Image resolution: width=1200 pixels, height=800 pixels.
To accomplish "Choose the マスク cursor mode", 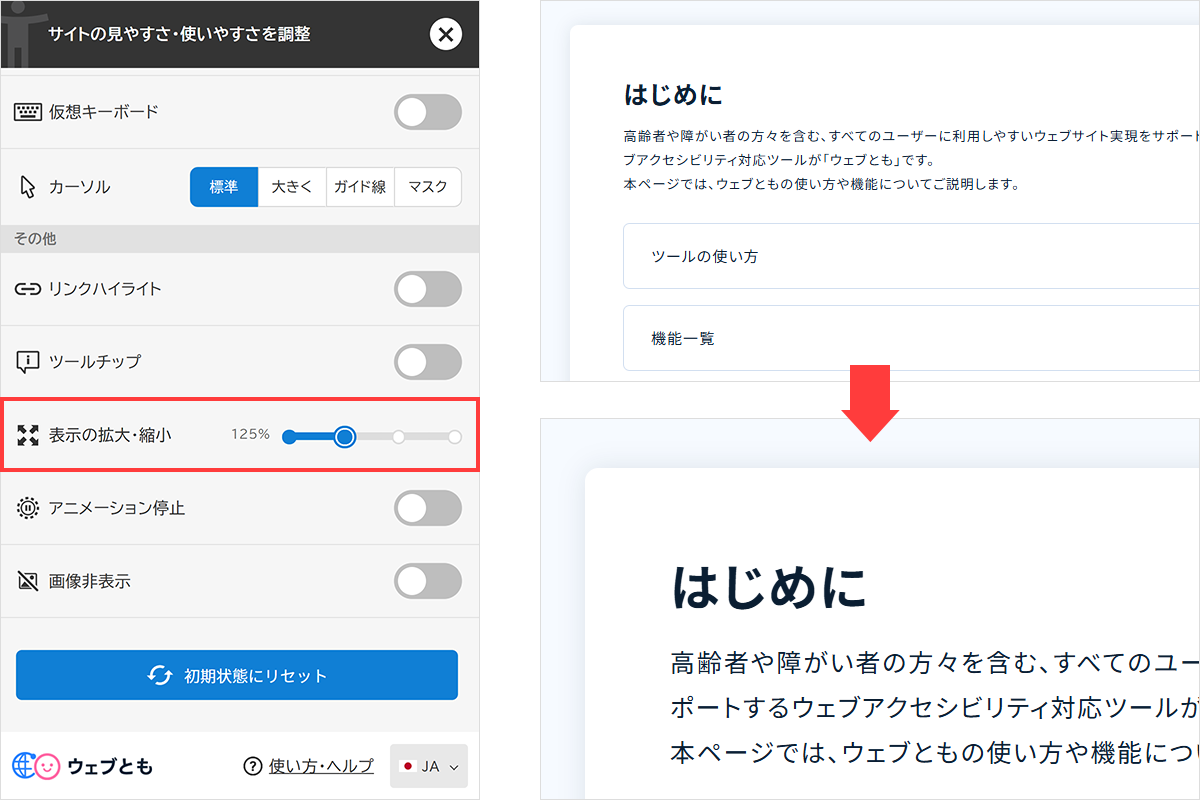I will 428,186.
